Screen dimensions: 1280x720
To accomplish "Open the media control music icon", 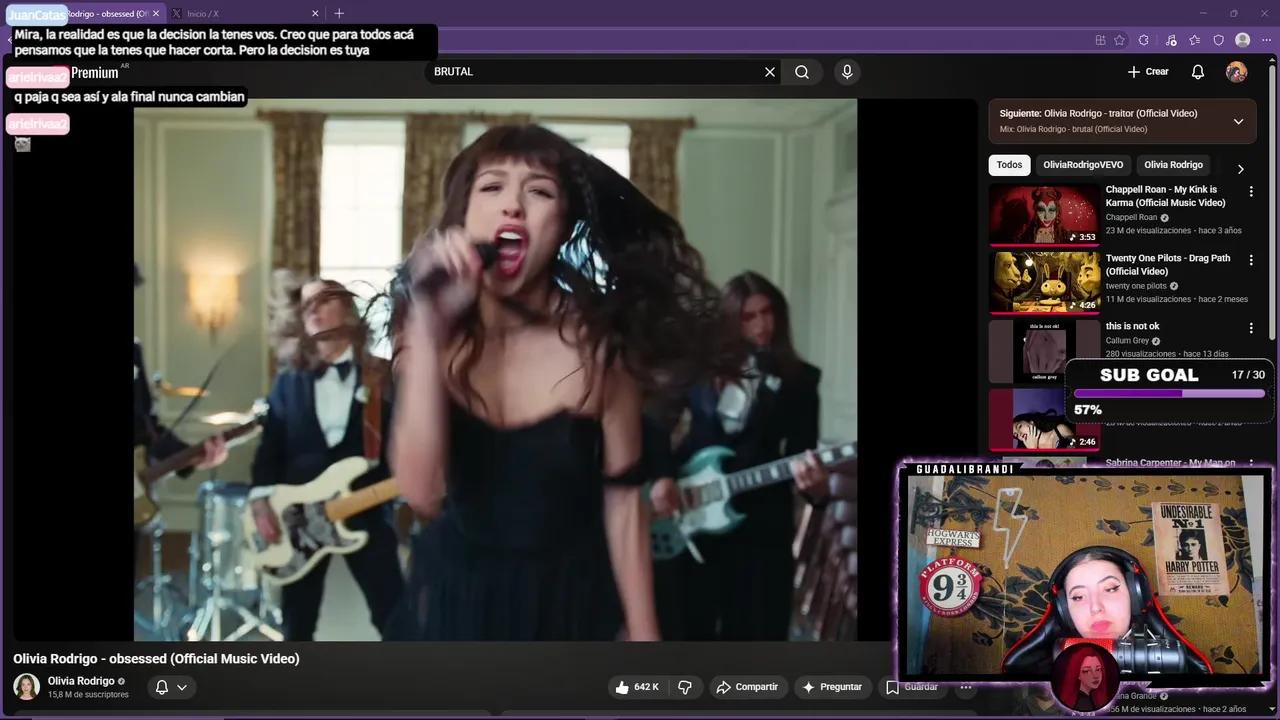I will pos(1170,40).
